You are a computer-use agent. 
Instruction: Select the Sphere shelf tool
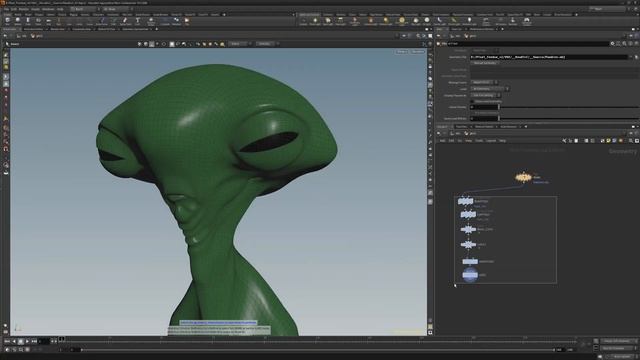click(x=18, y=20)
